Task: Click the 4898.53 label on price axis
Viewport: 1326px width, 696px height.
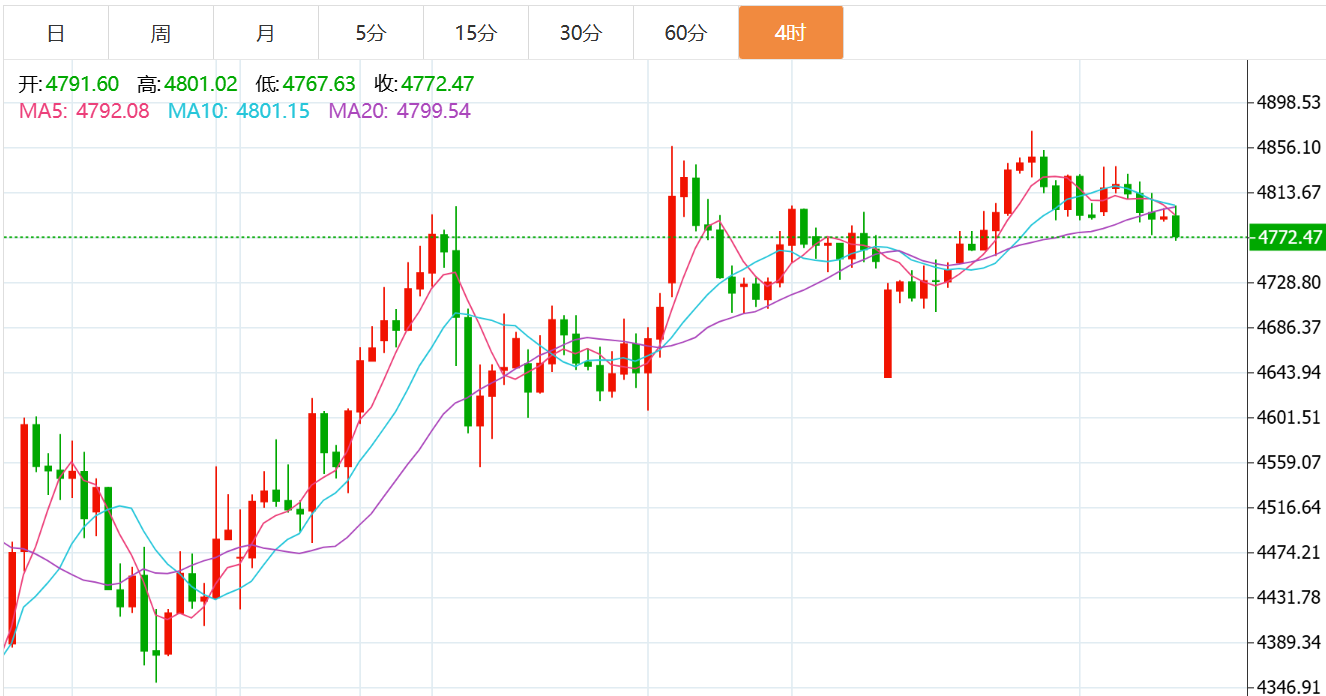Action: [1289, 102]
